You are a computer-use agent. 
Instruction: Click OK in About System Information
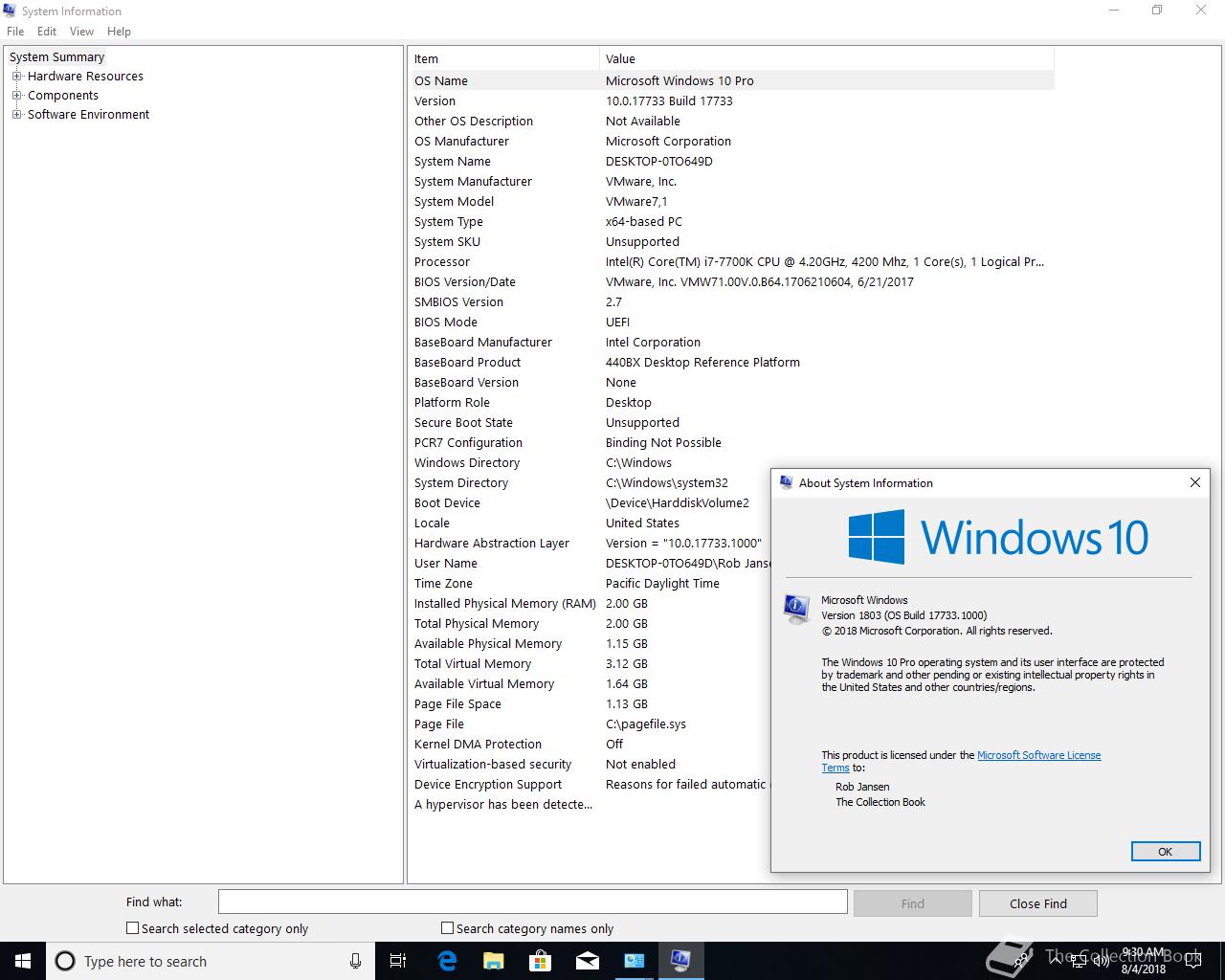coord(1165,852)
